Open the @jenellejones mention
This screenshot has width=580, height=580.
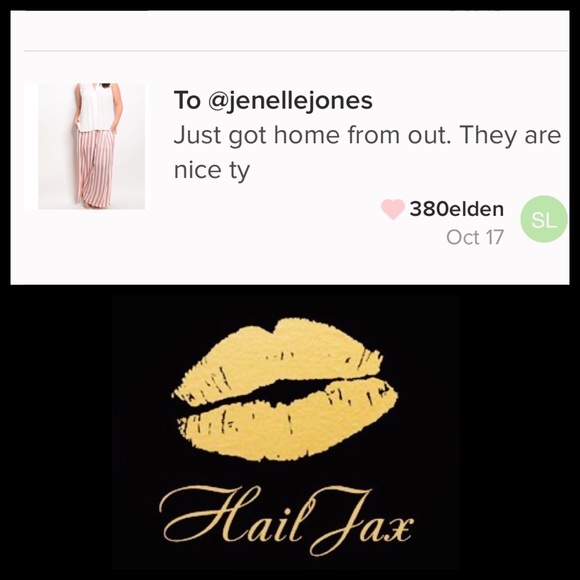291,101
